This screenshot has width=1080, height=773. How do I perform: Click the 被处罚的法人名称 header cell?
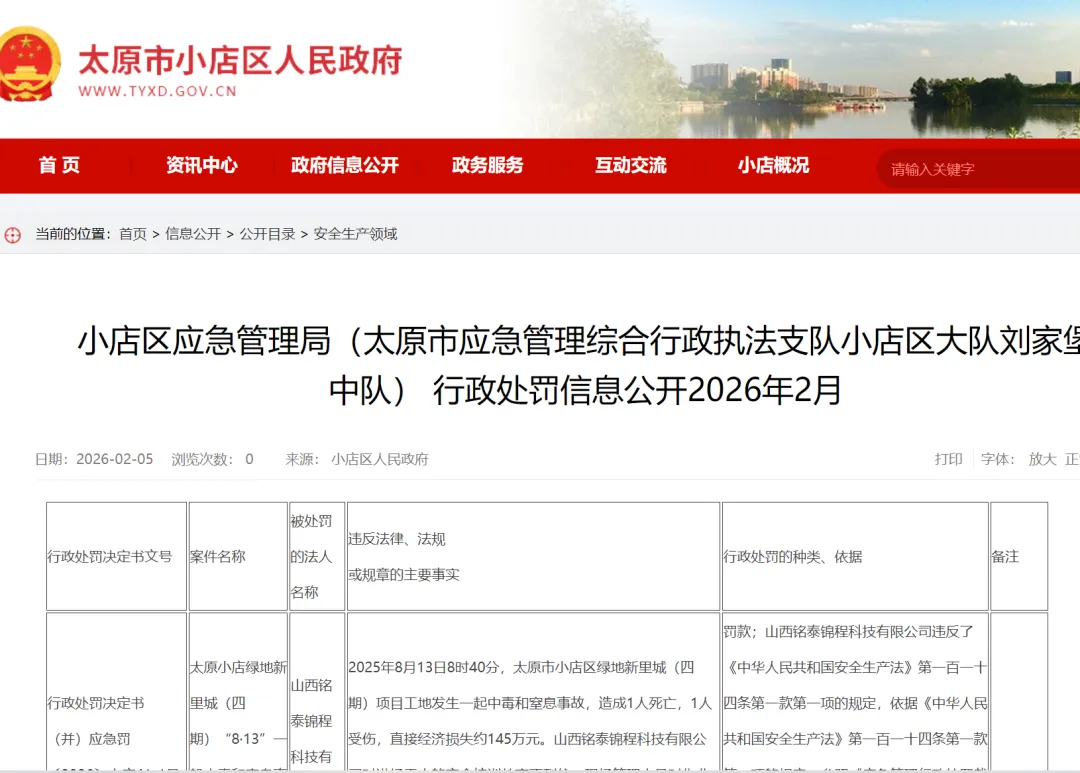coord(317,556)
